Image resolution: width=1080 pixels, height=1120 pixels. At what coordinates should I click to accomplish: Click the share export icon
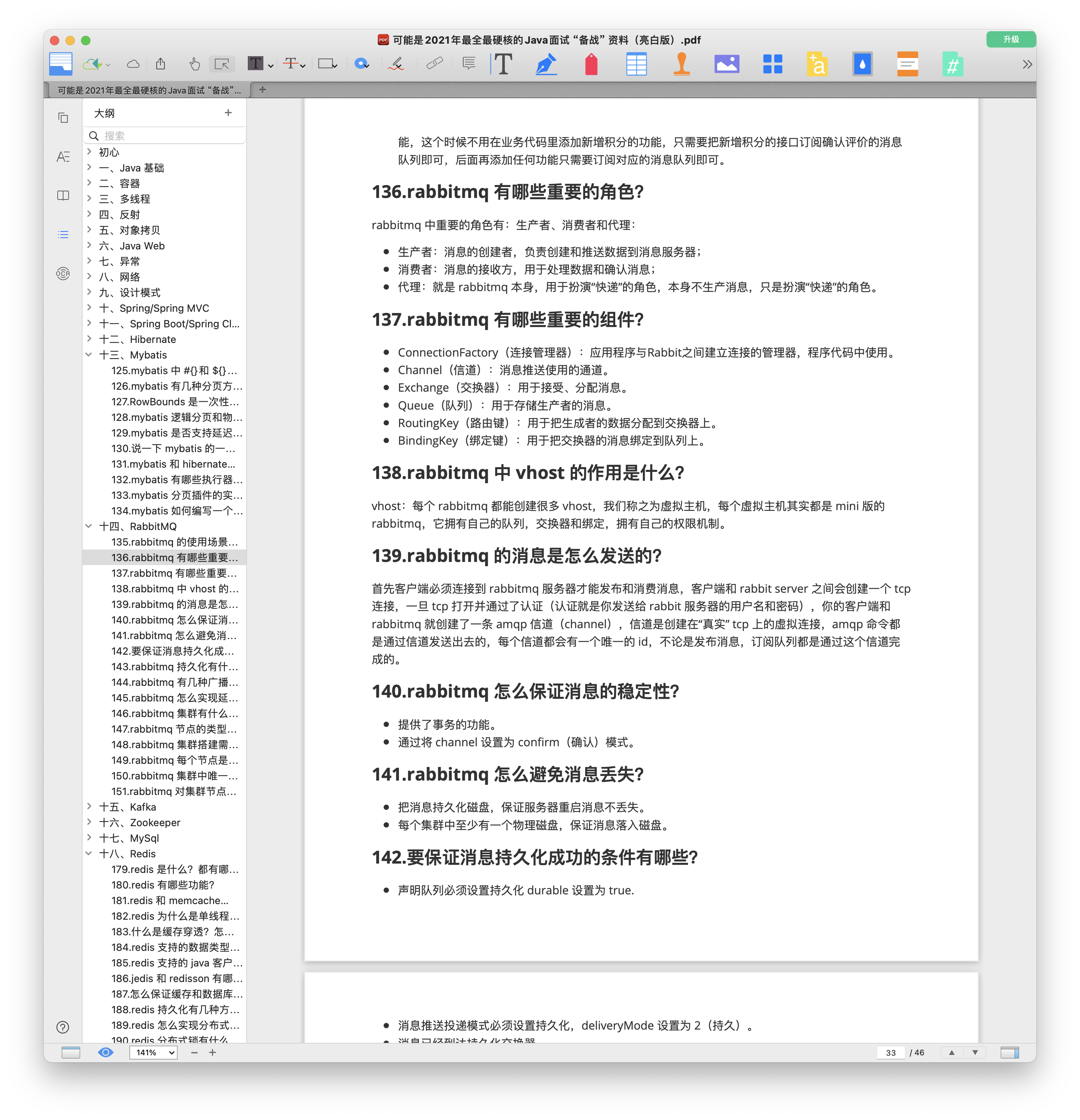click(x=161, y=64)
